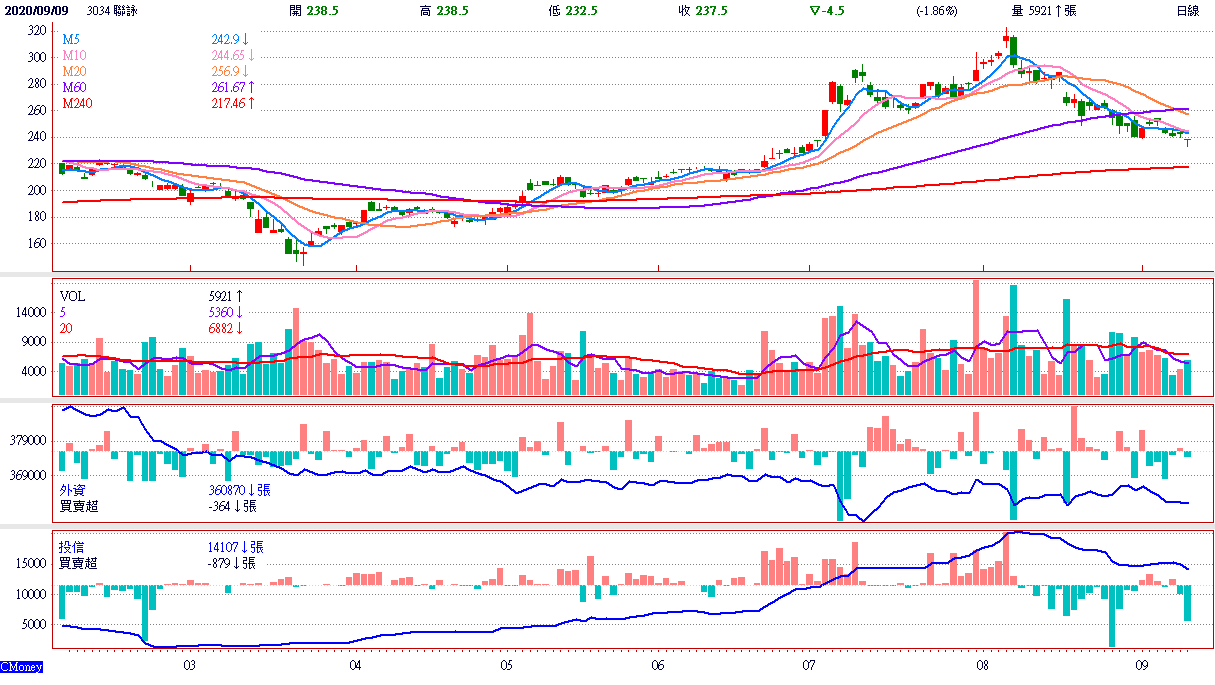
Task: Click the M20 moving average legend
Action: click(75, 71)
